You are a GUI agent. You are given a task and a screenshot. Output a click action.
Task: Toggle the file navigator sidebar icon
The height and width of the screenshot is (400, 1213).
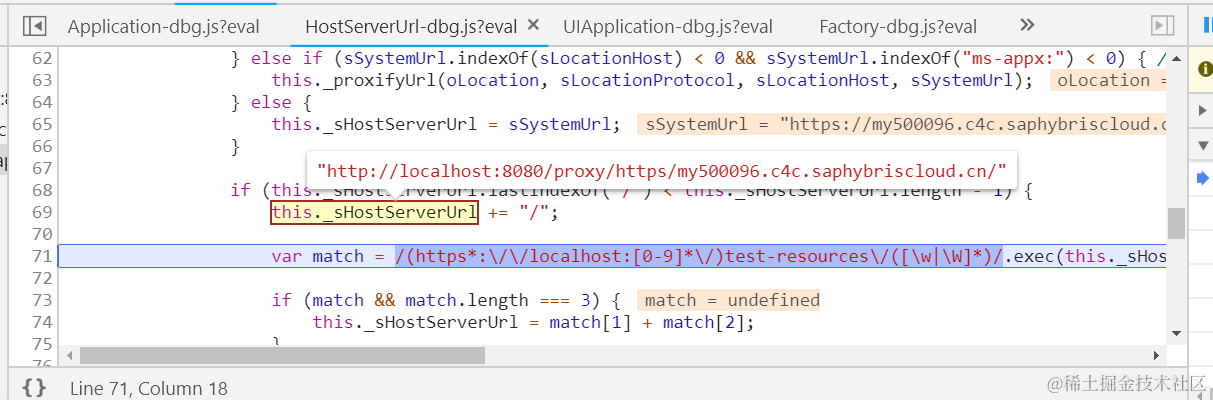point(35,25)
